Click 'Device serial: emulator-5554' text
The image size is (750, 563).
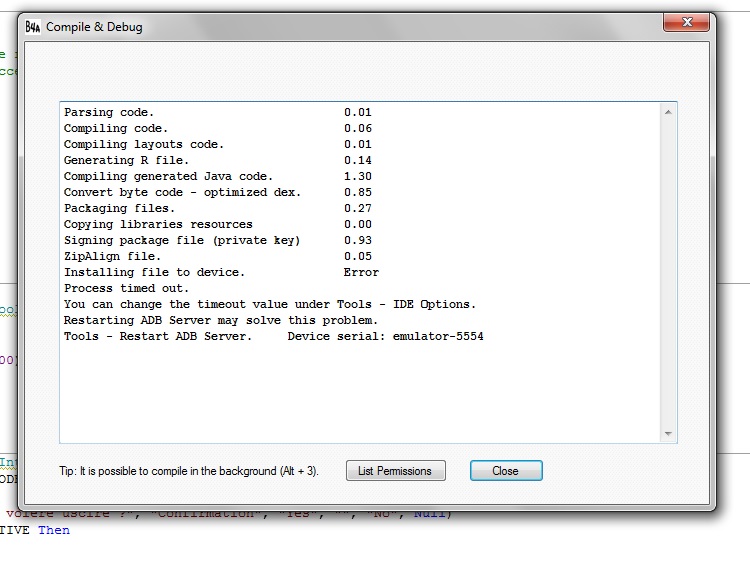coord(386,337)
